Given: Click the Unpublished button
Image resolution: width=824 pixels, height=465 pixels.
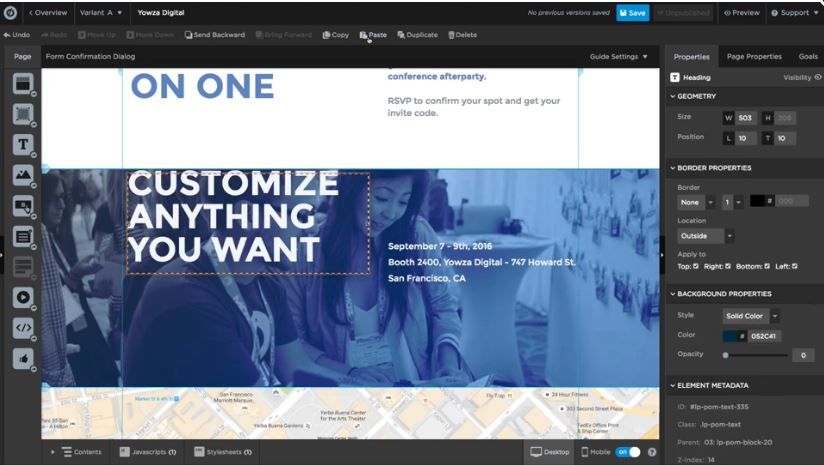Looking at the screenshot, I should coord(683,13).
